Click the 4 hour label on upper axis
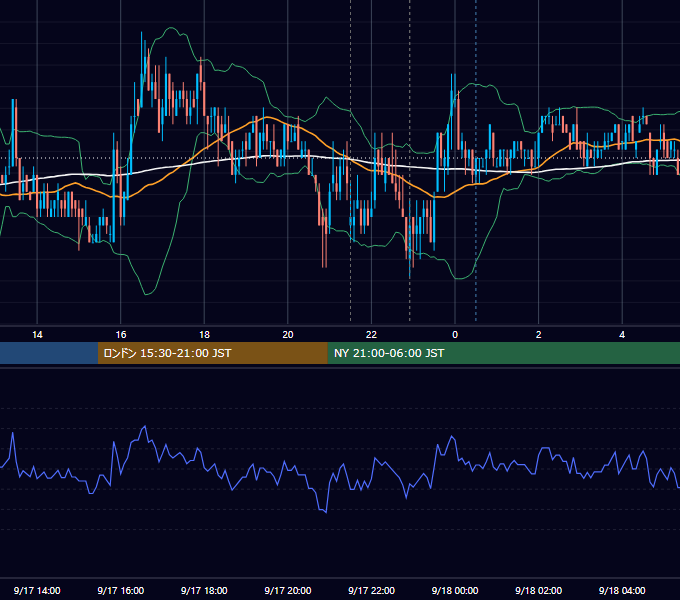The image size is (680, 600). point(622,335)
